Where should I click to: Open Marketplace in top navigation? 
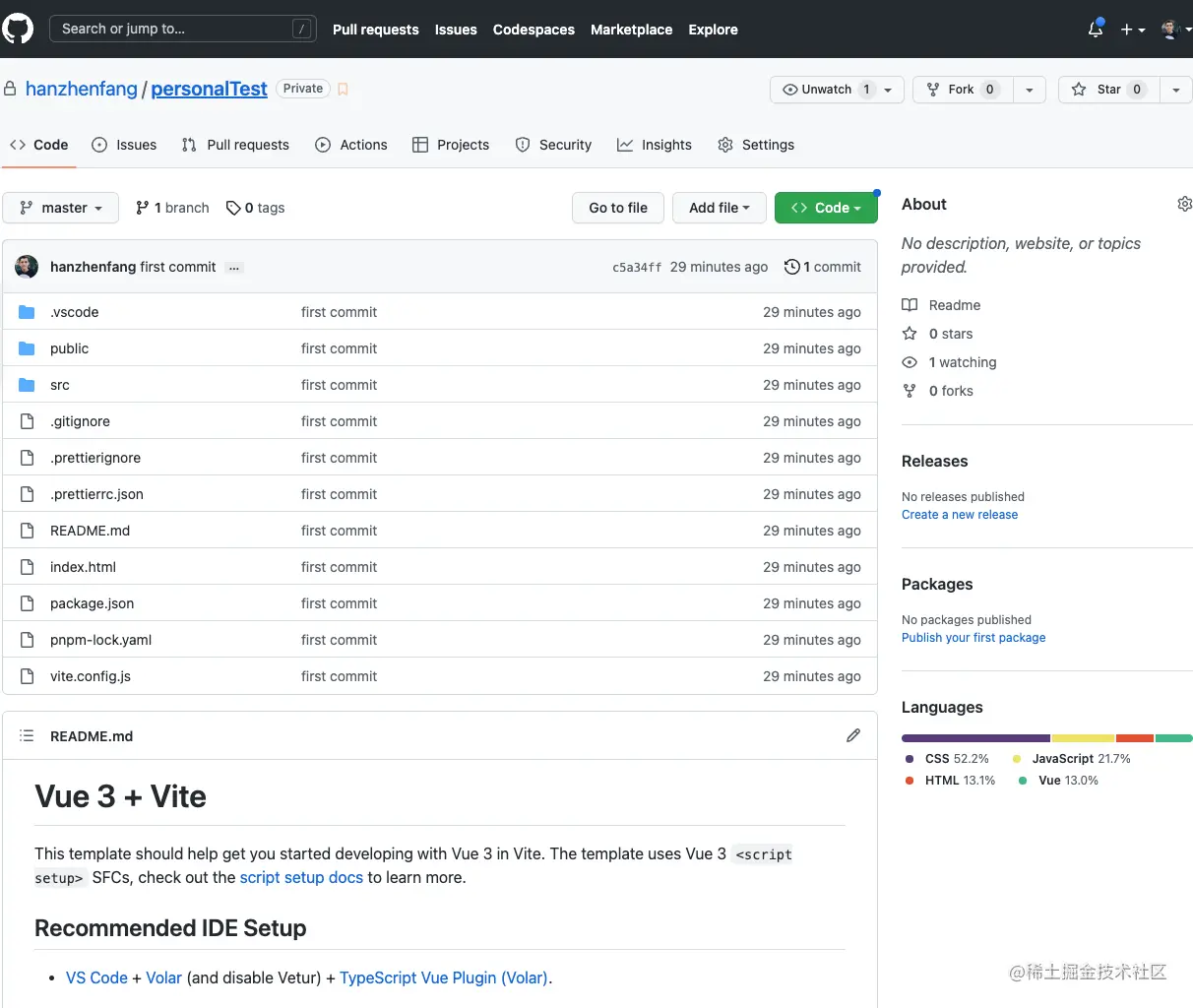point(631,30)
